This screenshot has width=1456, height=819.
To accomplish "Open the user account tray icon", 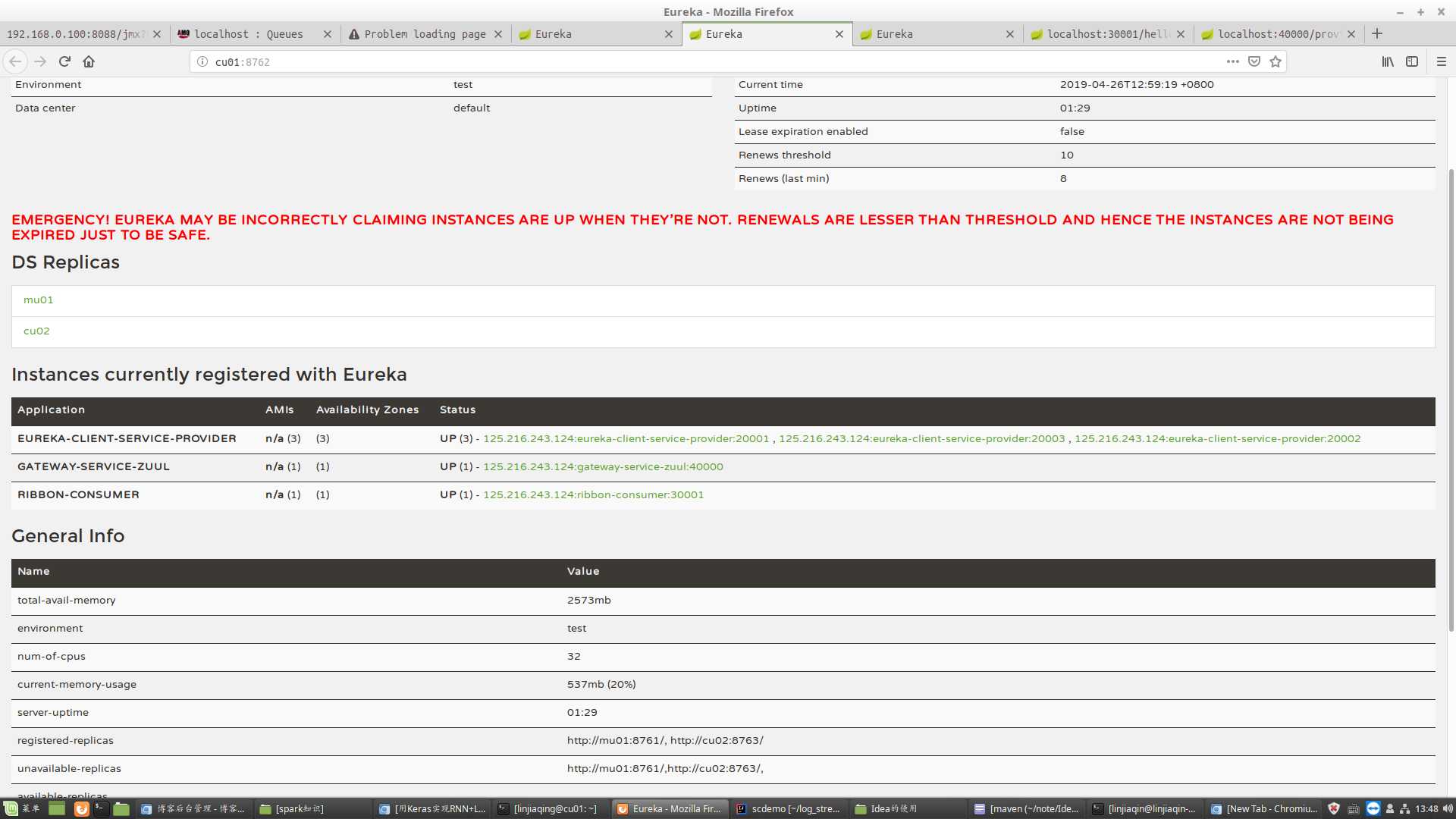I will click(1390, 809).
